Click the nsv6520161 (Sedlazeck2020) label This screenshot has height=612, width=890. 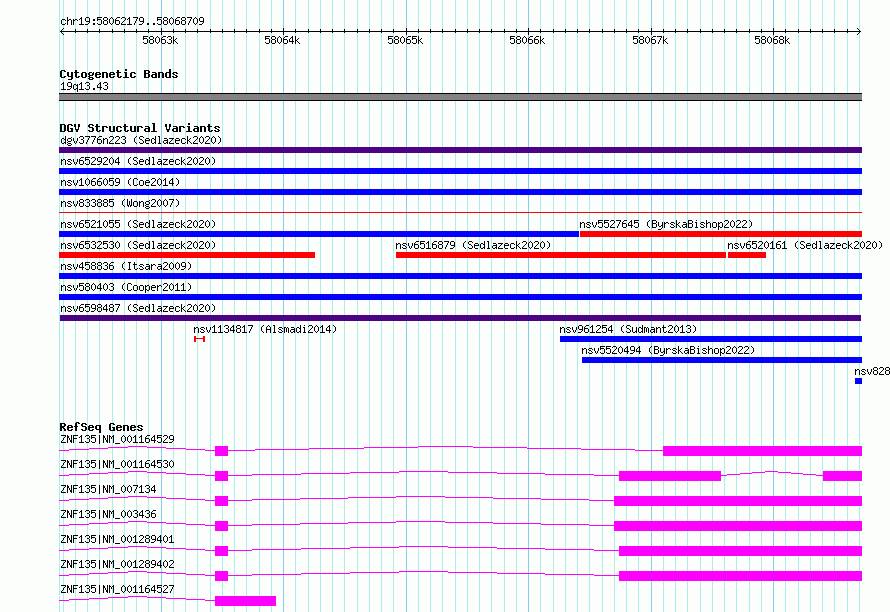(805, 245)
